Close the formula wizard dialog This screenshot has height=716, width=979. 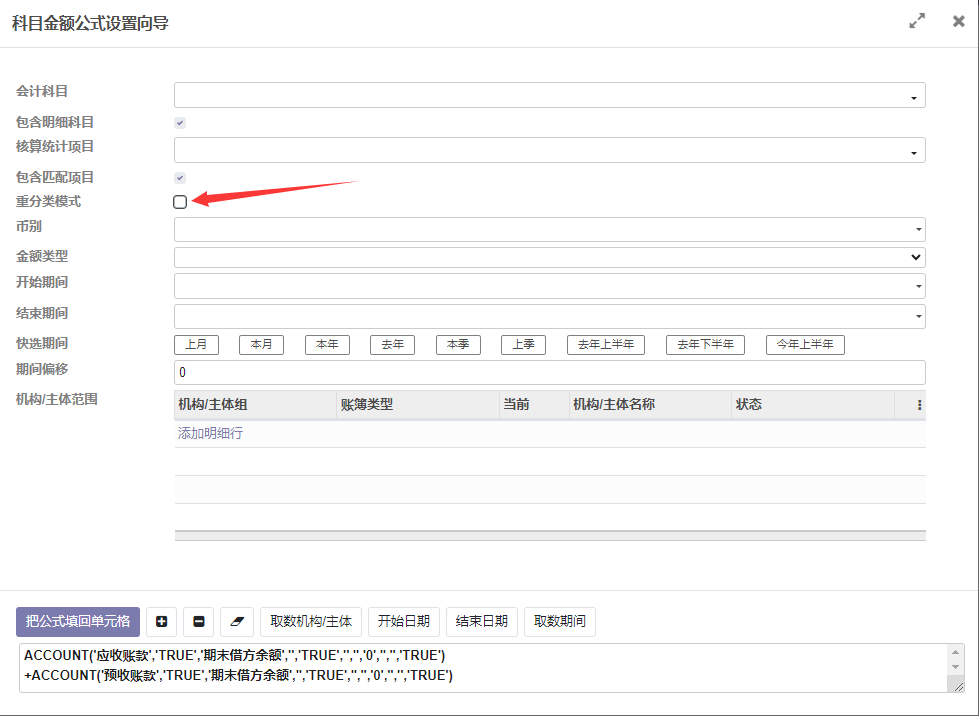(958, 21)
